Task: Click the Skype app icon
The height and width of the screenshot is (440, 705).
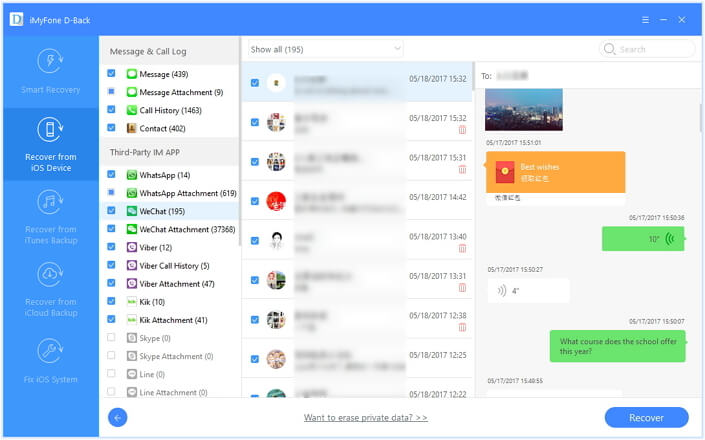Action: (131, 338)
